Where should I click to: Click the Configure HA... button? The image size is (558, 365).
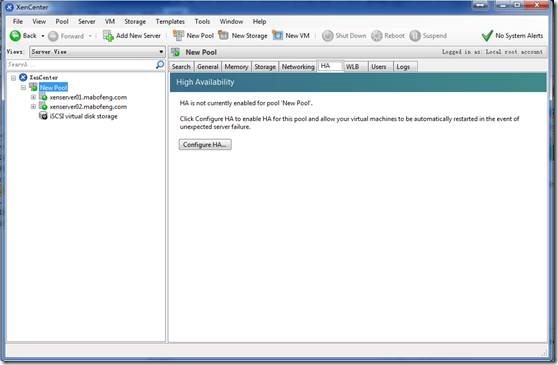click(205, 144)
